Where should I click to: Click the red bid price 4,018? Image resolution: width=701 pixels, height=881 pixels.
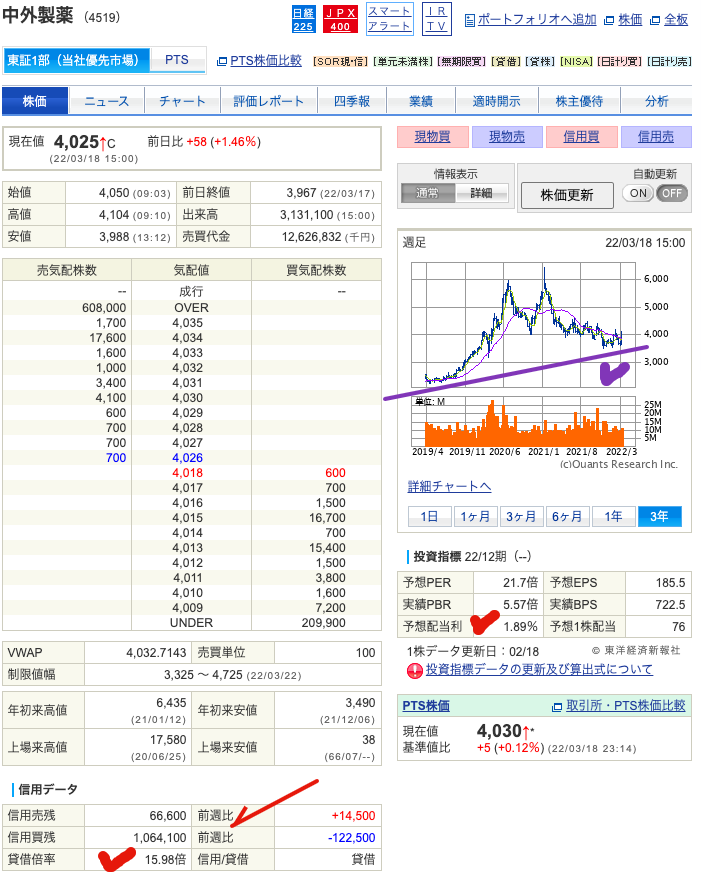(x=188, y=473)
